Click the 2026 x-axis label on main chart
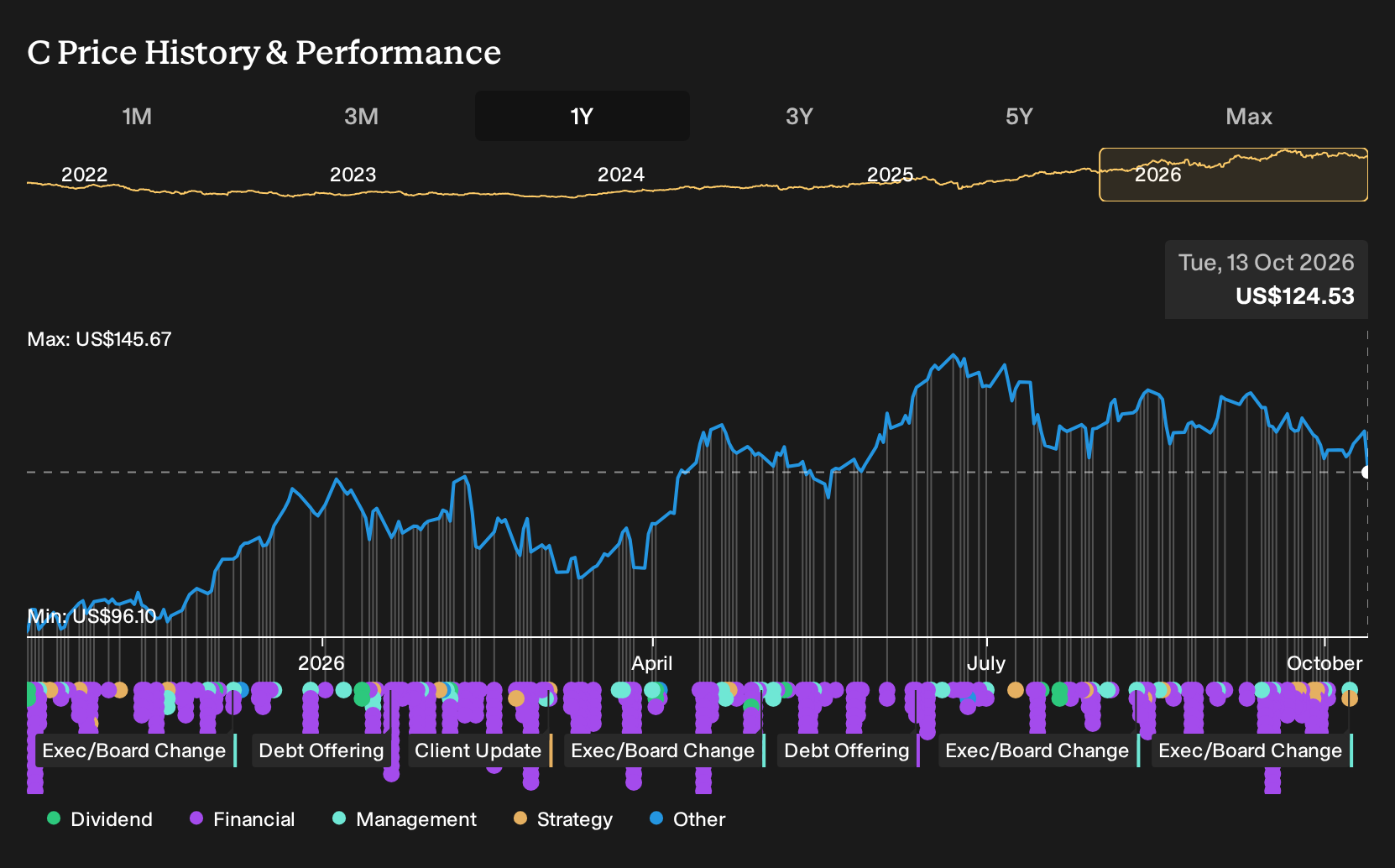 click(321, 663)
